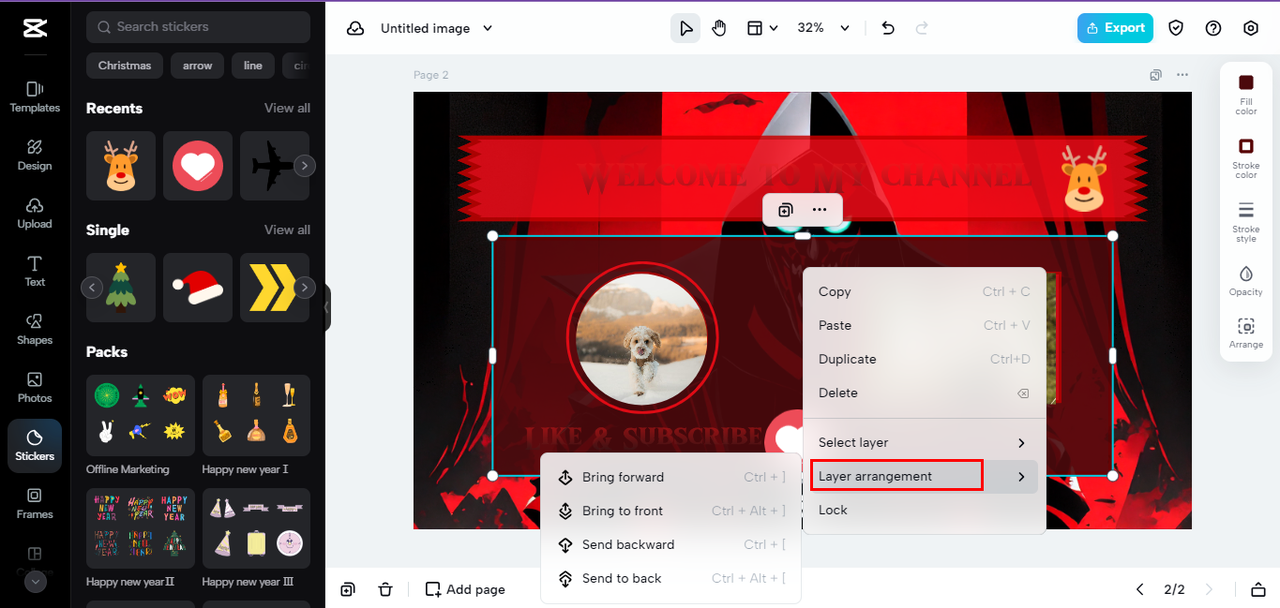Image resolution: width=1280 pixels, height=608 pixels.
Task: Choose Delete from context menu
Action: (922, 393)
